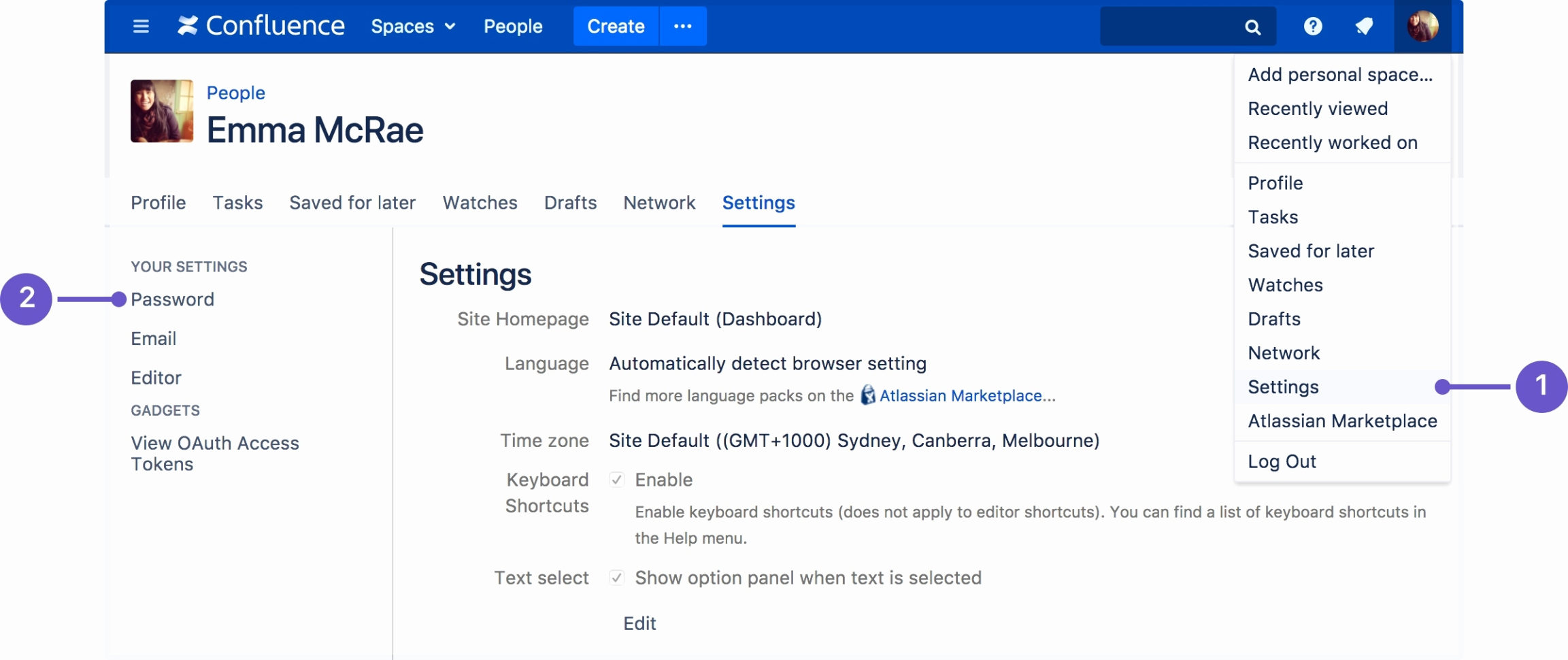Image resolution: width=1568 pixels, height=660 pixels.
Task: Open the Network tab
Action: click(x=659, y=203)
